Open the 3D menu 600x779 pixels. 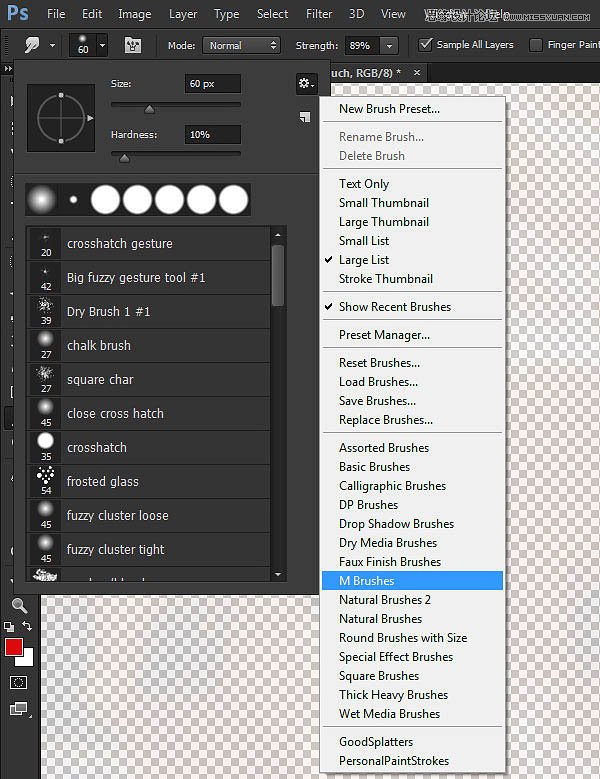(x=356, y=14)
